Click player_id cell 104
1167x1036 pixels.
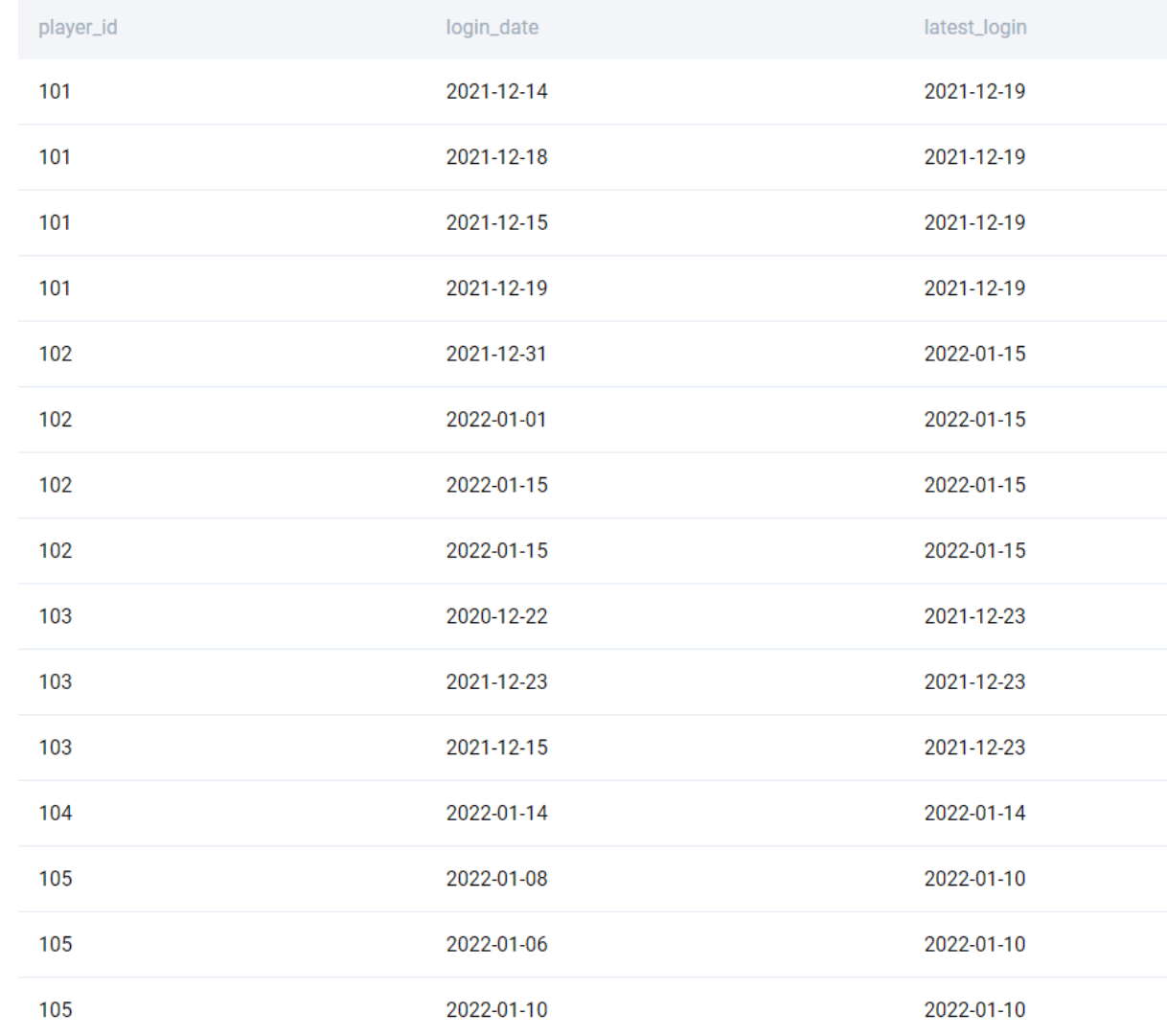click(55, 813)
